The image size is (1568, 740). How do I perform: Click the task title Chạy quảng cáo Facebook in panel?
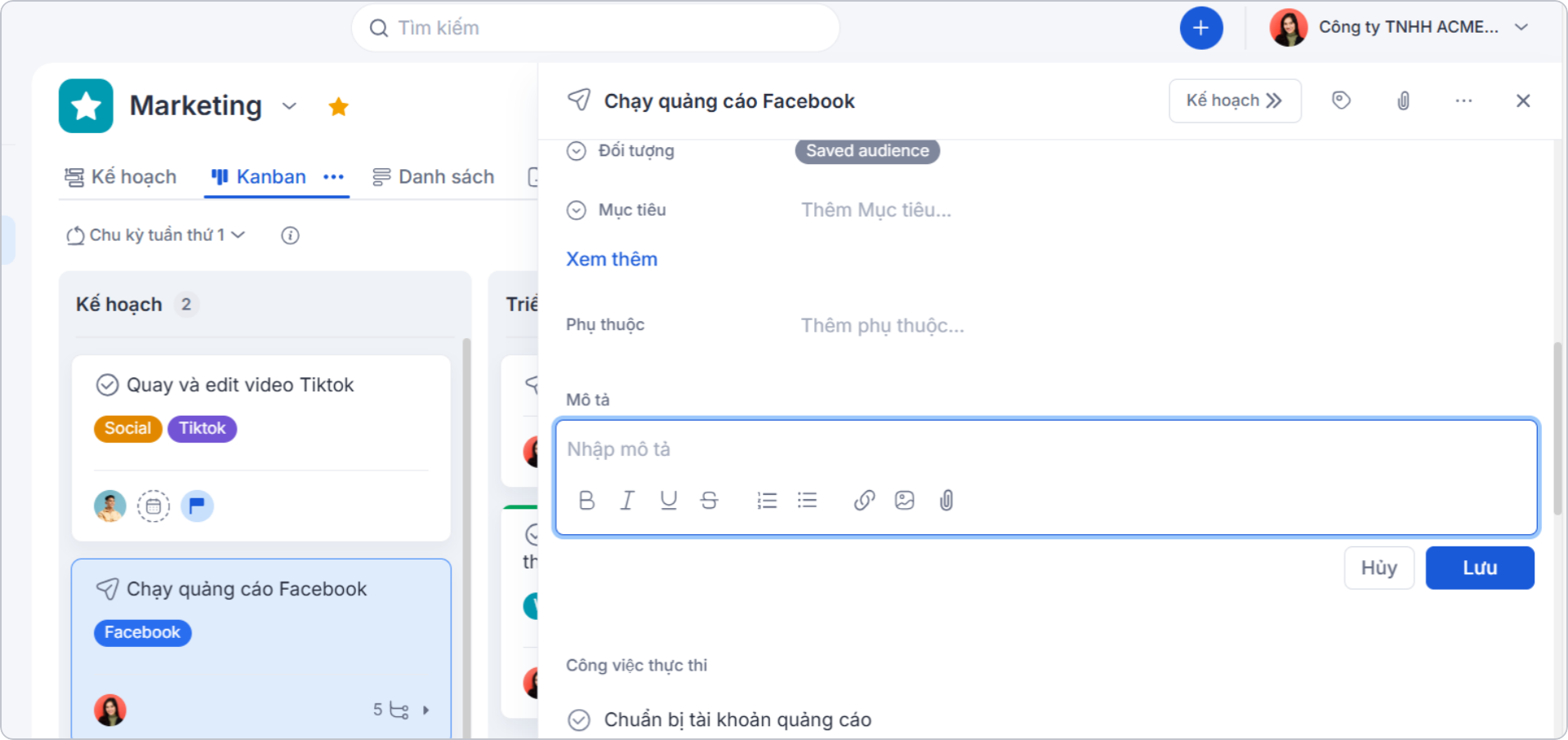(x=729, y=101)
